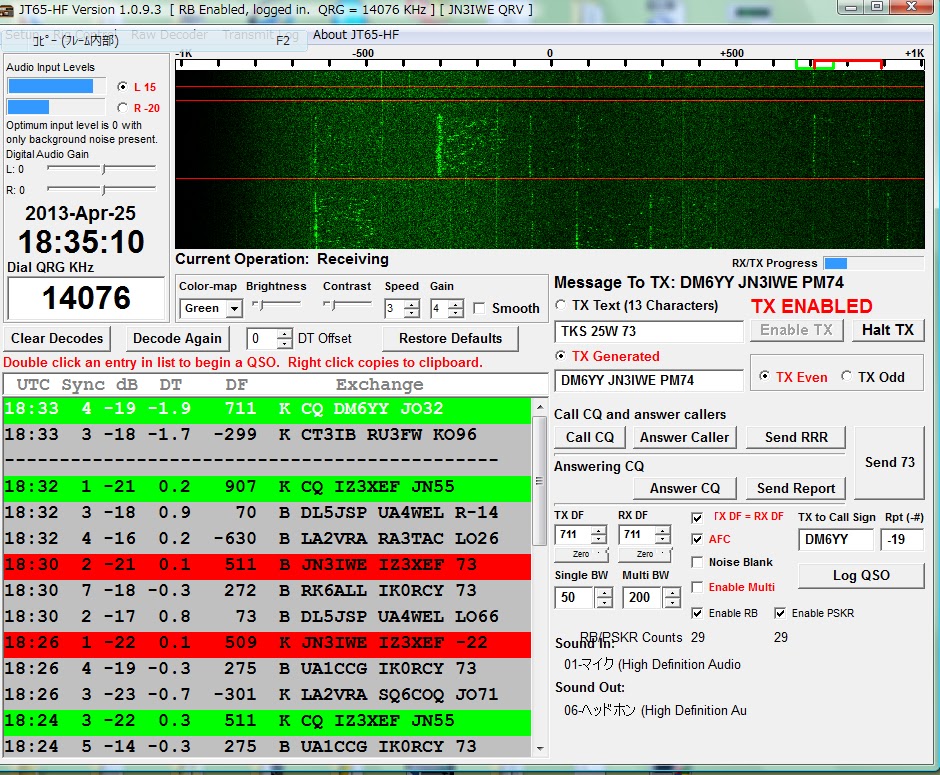Image resolution: width=940 pixels, height=775 pixels.
Task: Click the Answer CQ button
Action: (685, 488)
